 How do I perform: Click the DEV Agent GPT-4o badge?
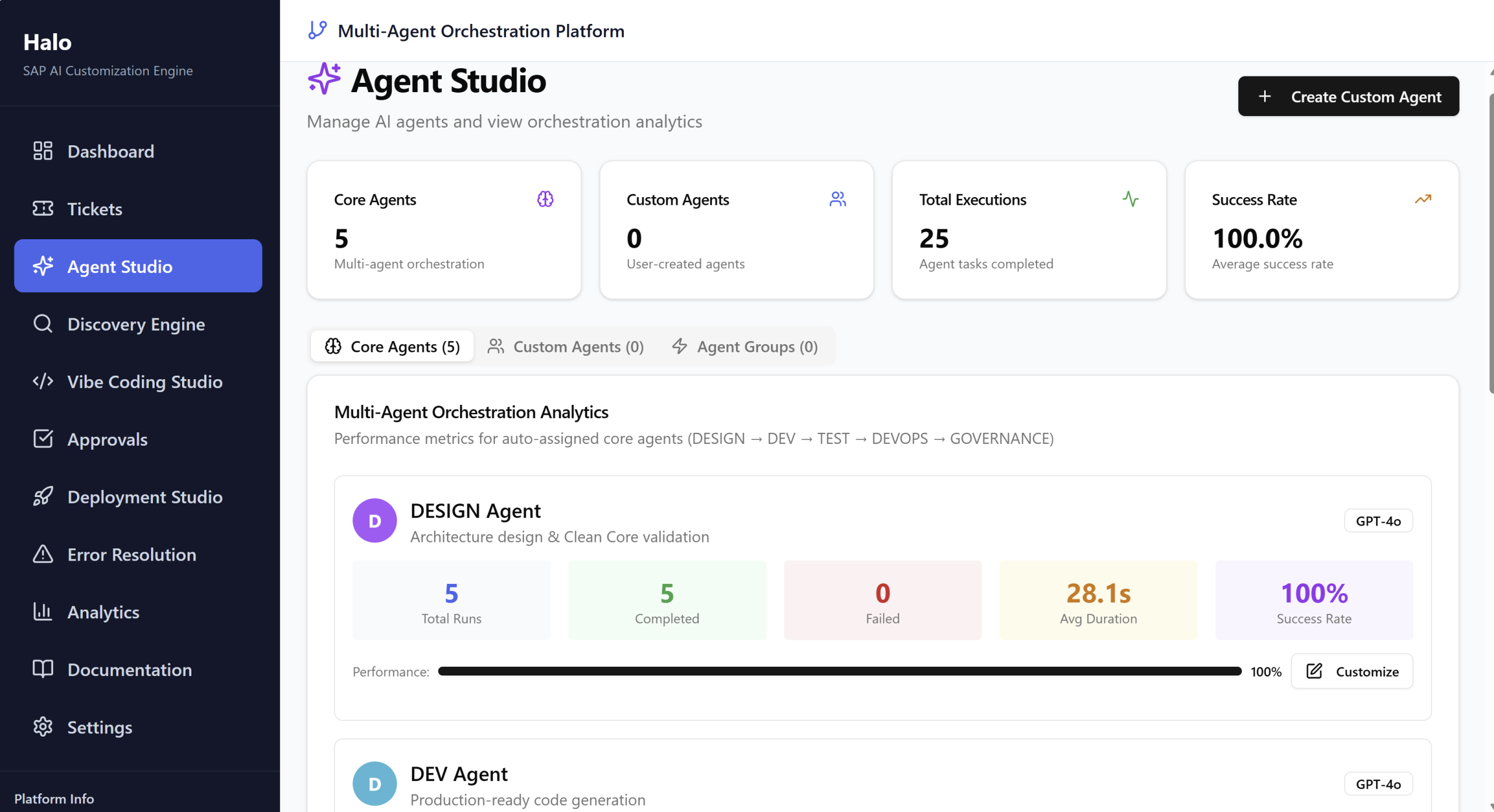click(x=1378, y=784)
